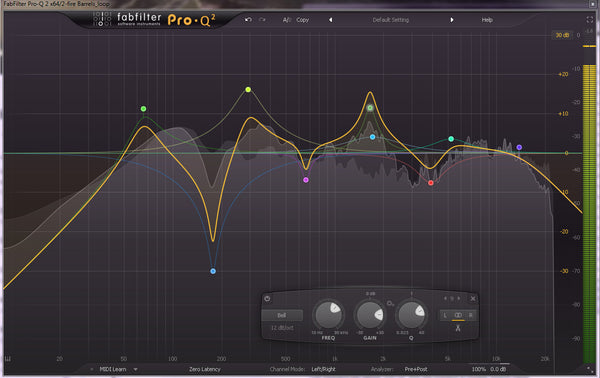Click the GAIN knob
Image resolution: width=600 pixels, height=378 pixels.
[370, 315]
